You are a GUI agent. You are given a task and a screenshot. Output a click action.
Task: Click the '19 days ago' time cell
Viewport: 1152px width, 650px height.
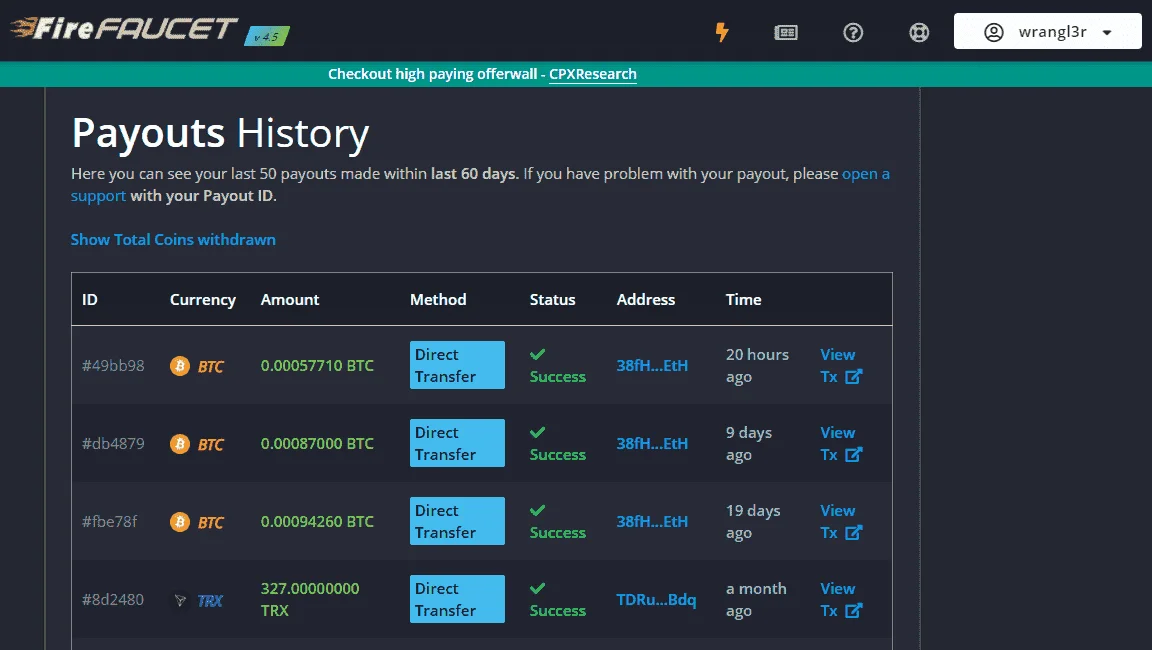(x=753, y=521)
